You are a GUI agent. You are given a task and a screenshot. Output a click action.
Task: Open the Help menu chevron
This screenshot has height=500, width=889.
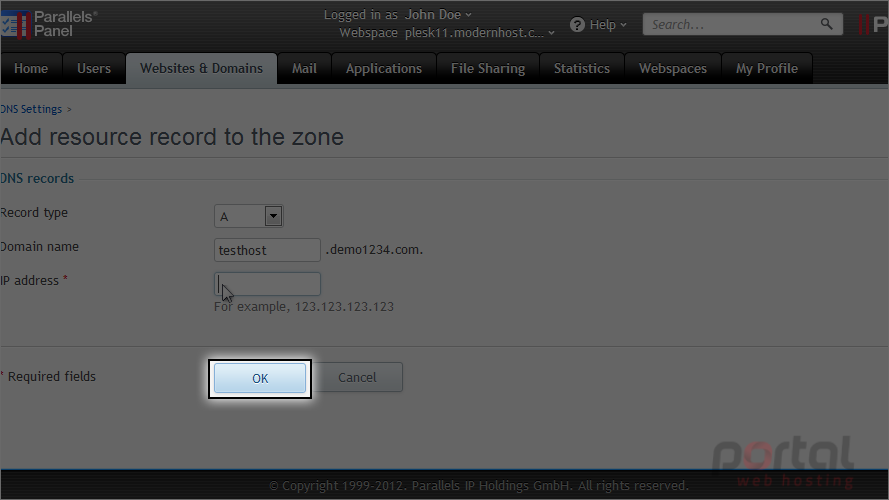623,25
